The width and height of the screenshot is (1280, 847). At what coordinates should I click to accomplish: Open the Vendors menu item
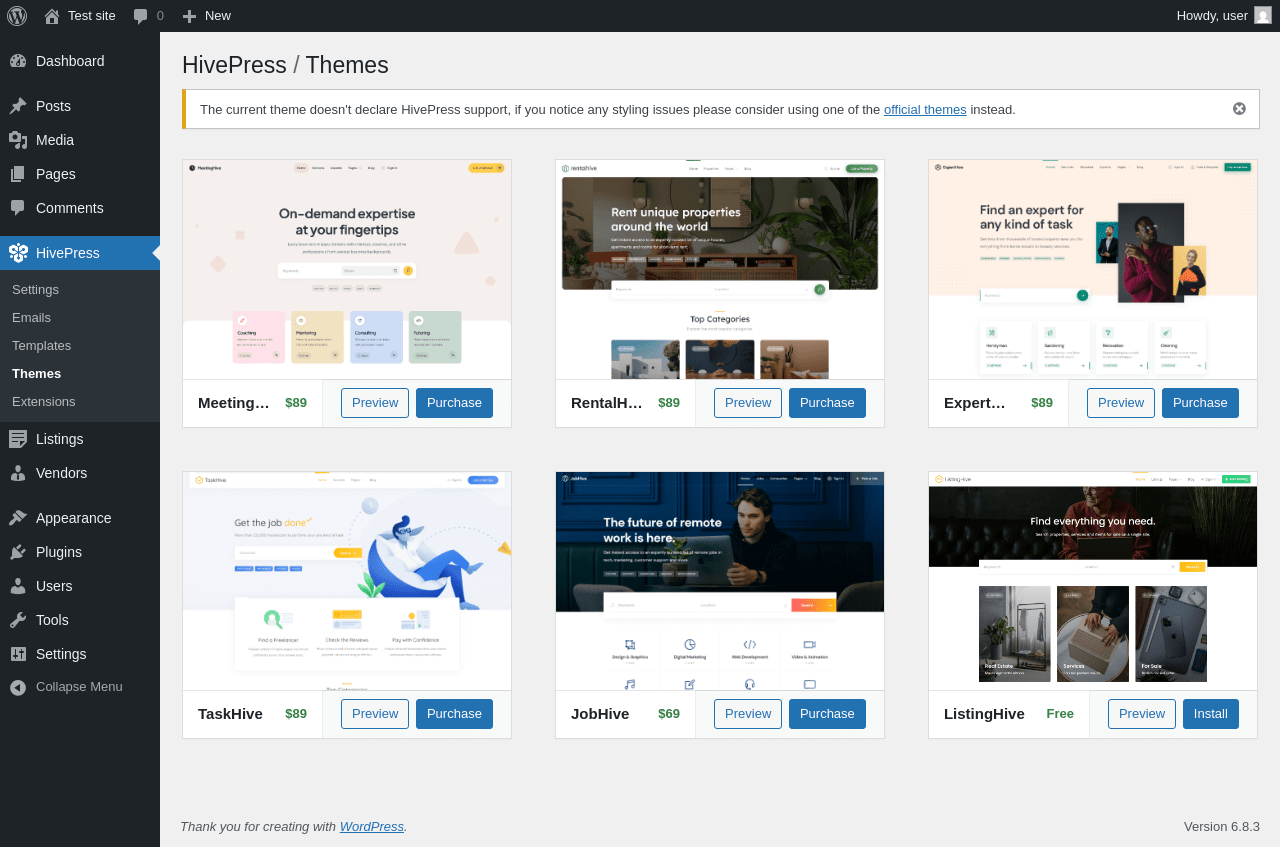[80, 473]
